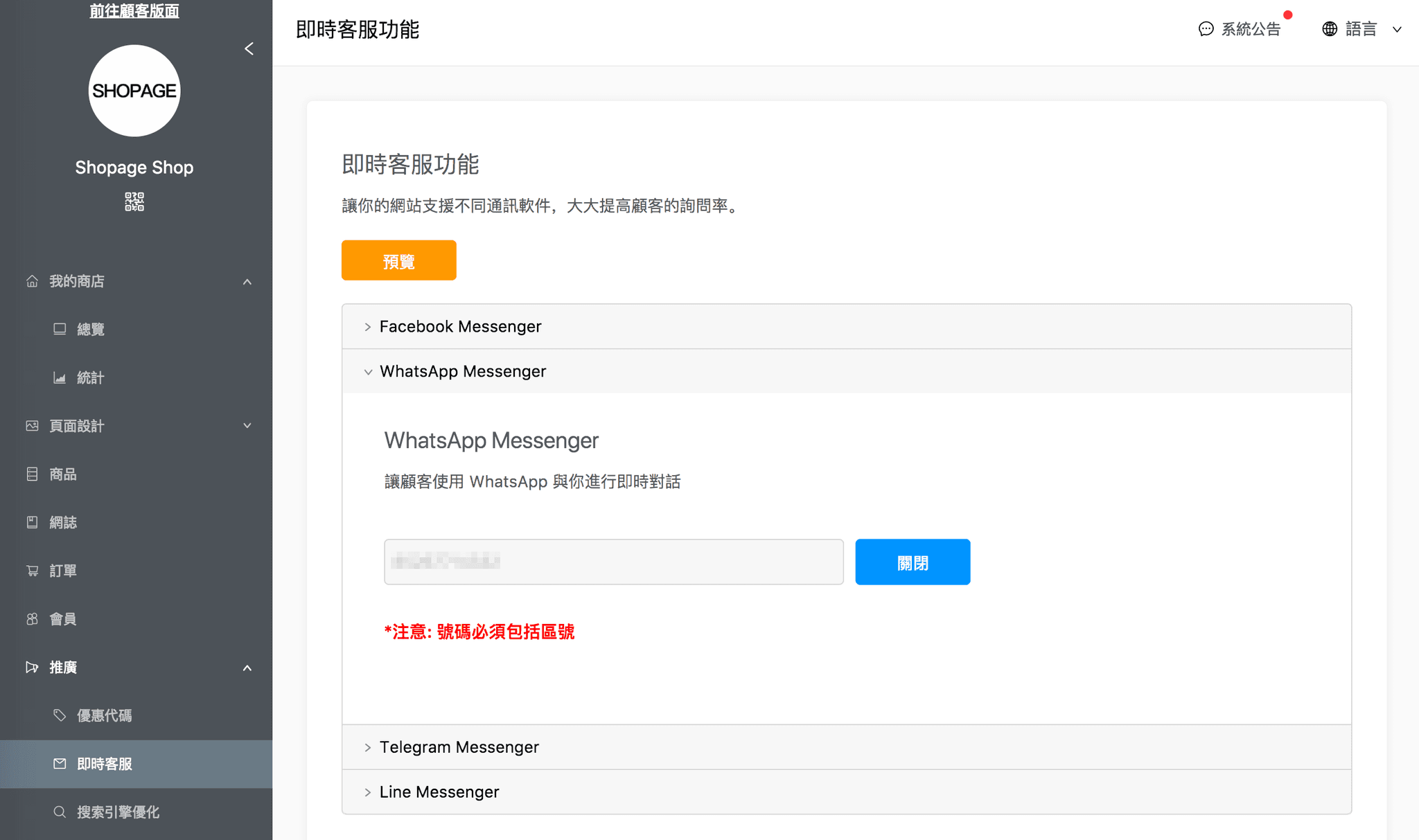The image size is (1419, 840).
Task: Click the Telegram Messenger expand chevron
Action: 368,748
